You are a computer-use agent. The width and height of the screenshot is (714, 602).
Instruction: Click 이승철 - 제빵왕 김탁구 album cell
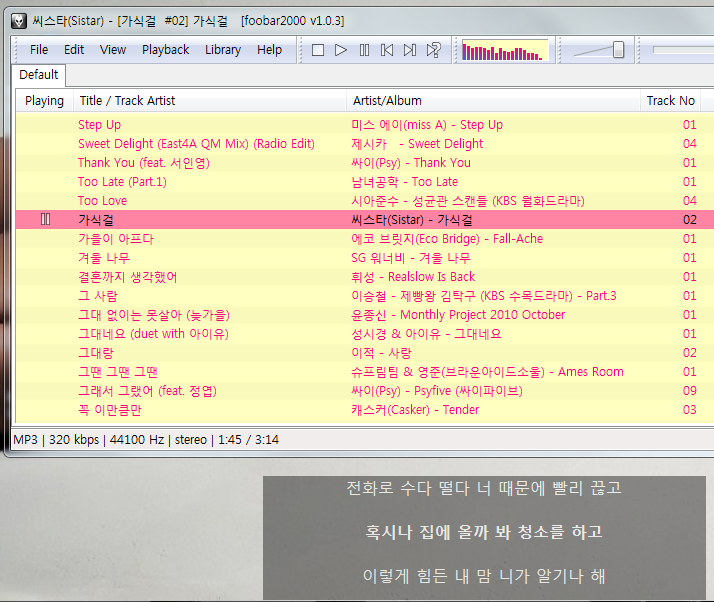484,296
